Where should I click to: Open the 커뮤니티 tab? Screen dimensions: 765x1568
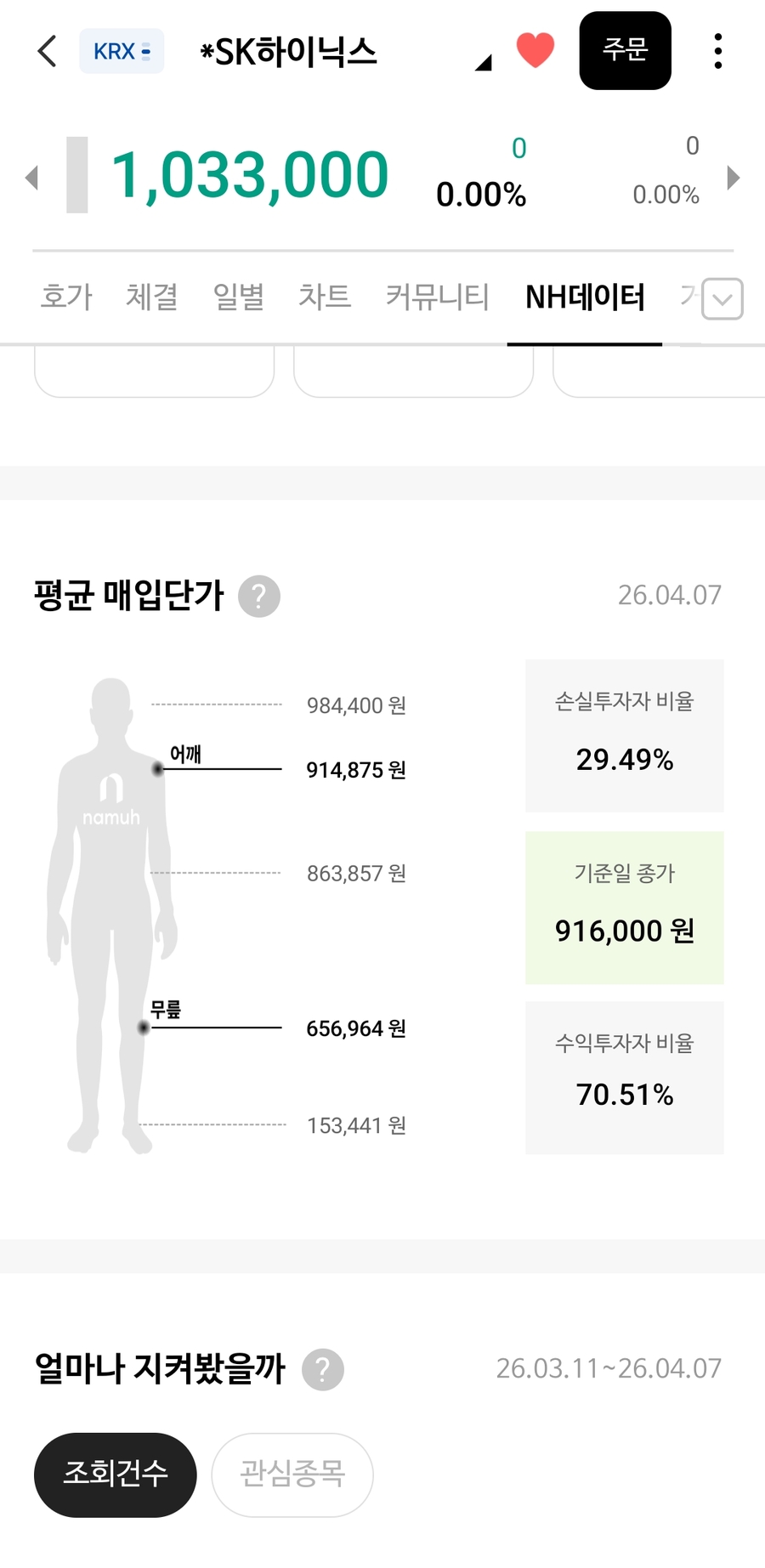[436, 297]
